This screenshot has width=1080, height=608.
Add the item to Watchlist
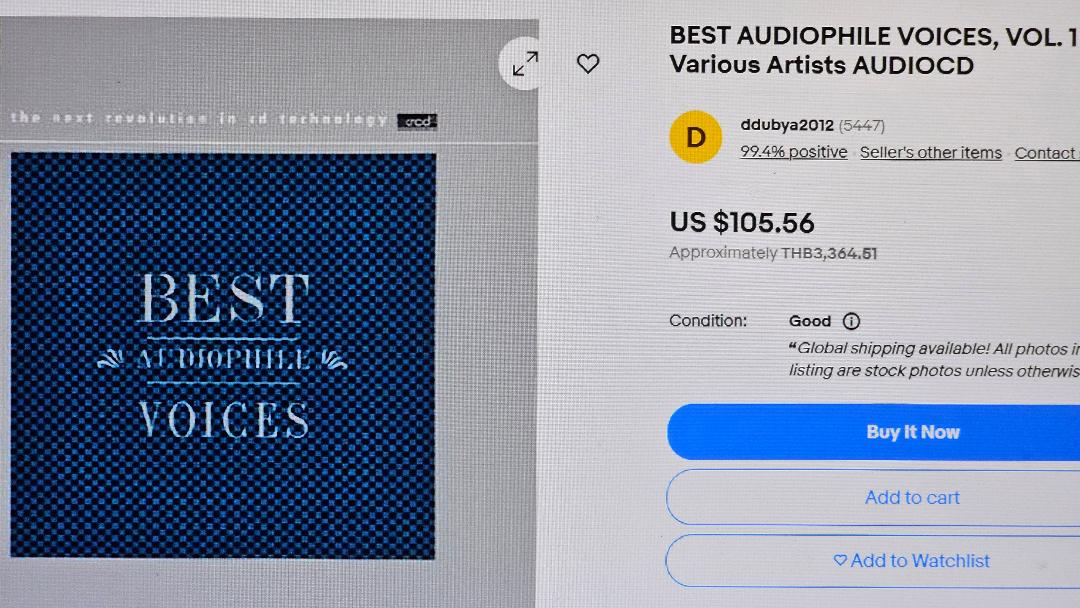(x=873, y=560)
